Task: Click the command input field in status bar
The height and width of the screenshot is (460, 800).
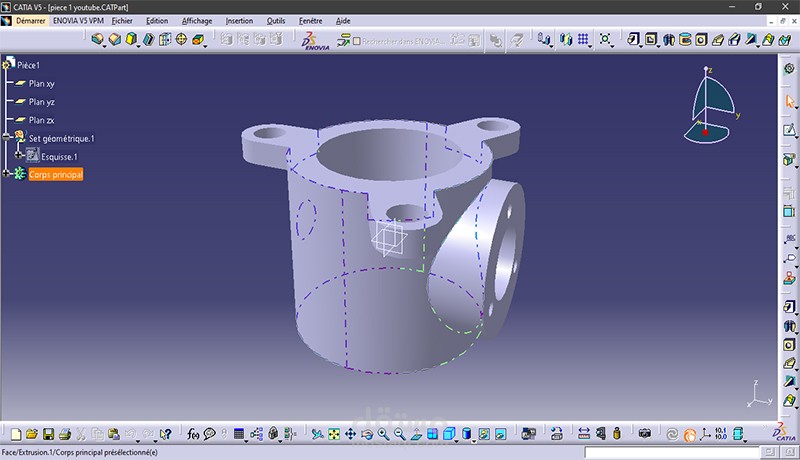Action: click(672, 452)
